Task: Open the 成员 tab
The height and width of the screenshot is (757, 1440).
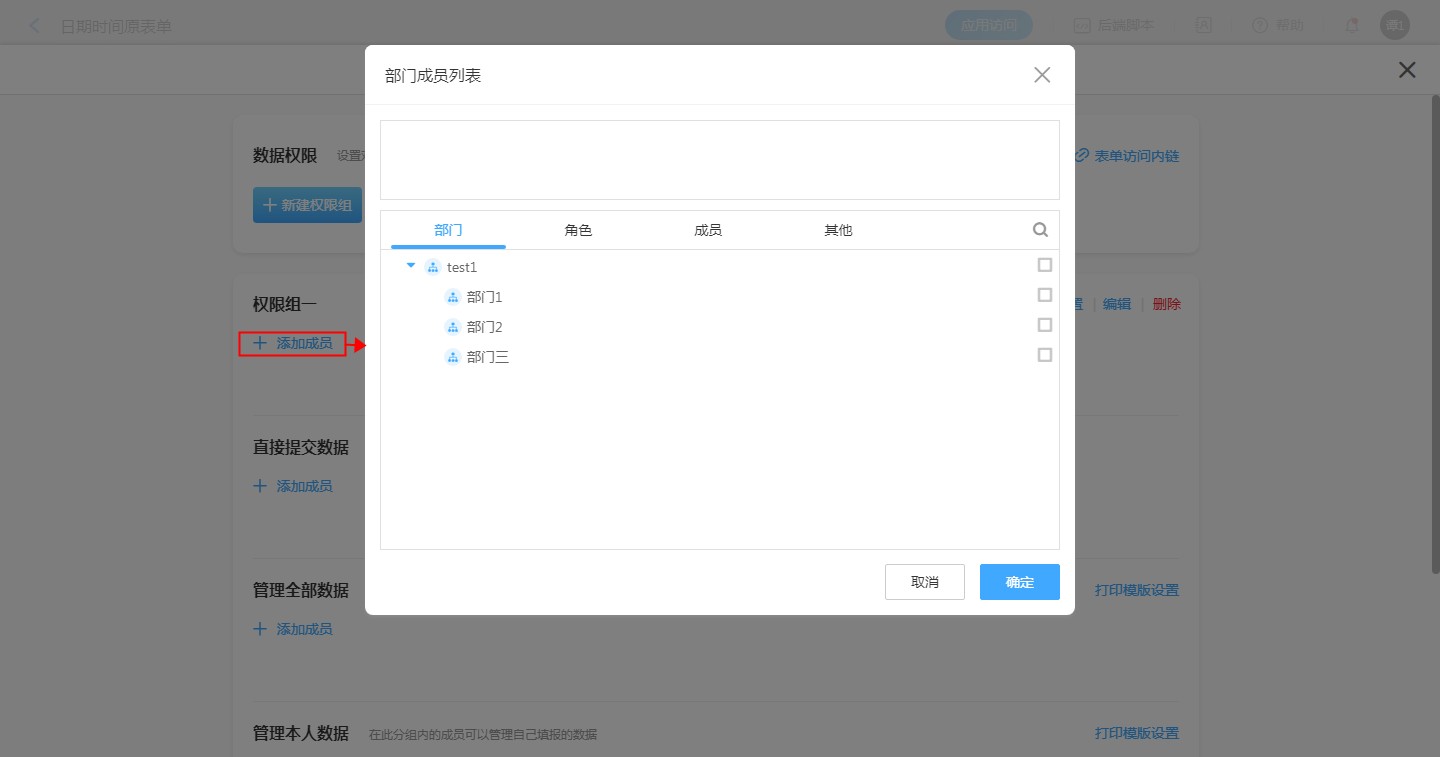Action: point(708,230)
